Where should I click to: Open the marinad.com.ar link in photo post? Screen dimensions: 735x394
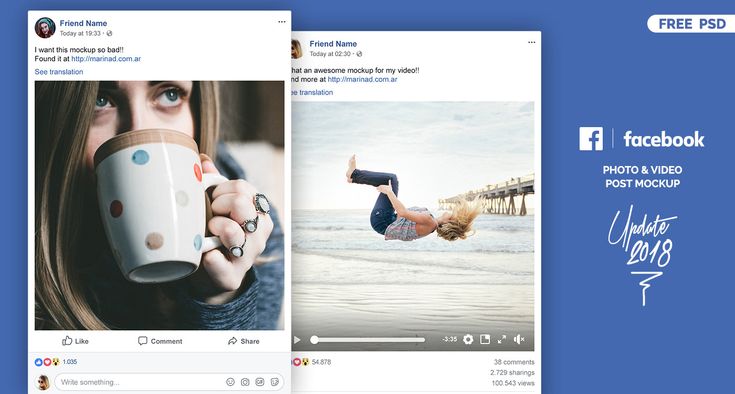coord(106,59)
